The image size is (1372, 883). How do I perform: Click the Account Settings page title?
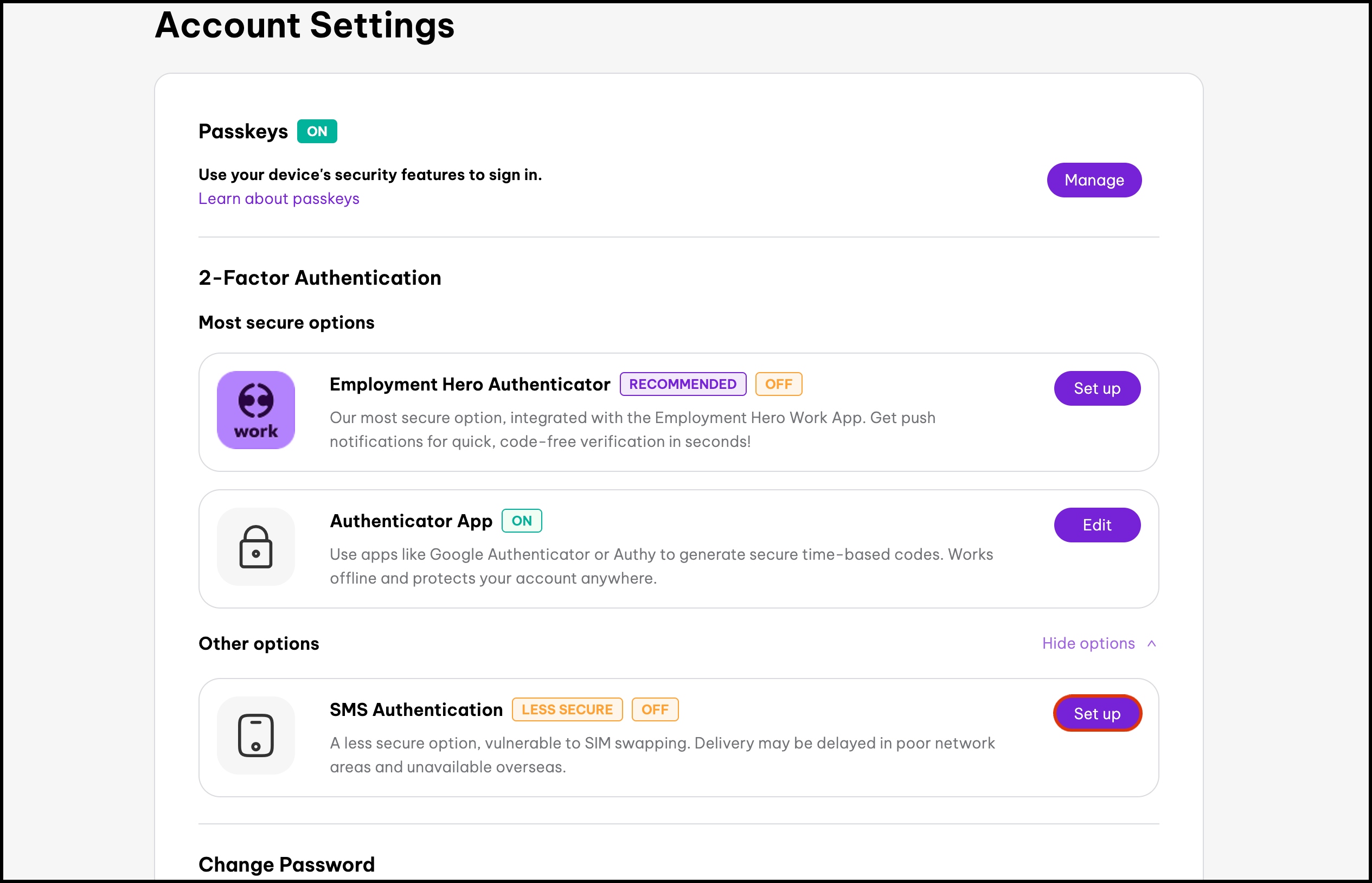[304, 25]
